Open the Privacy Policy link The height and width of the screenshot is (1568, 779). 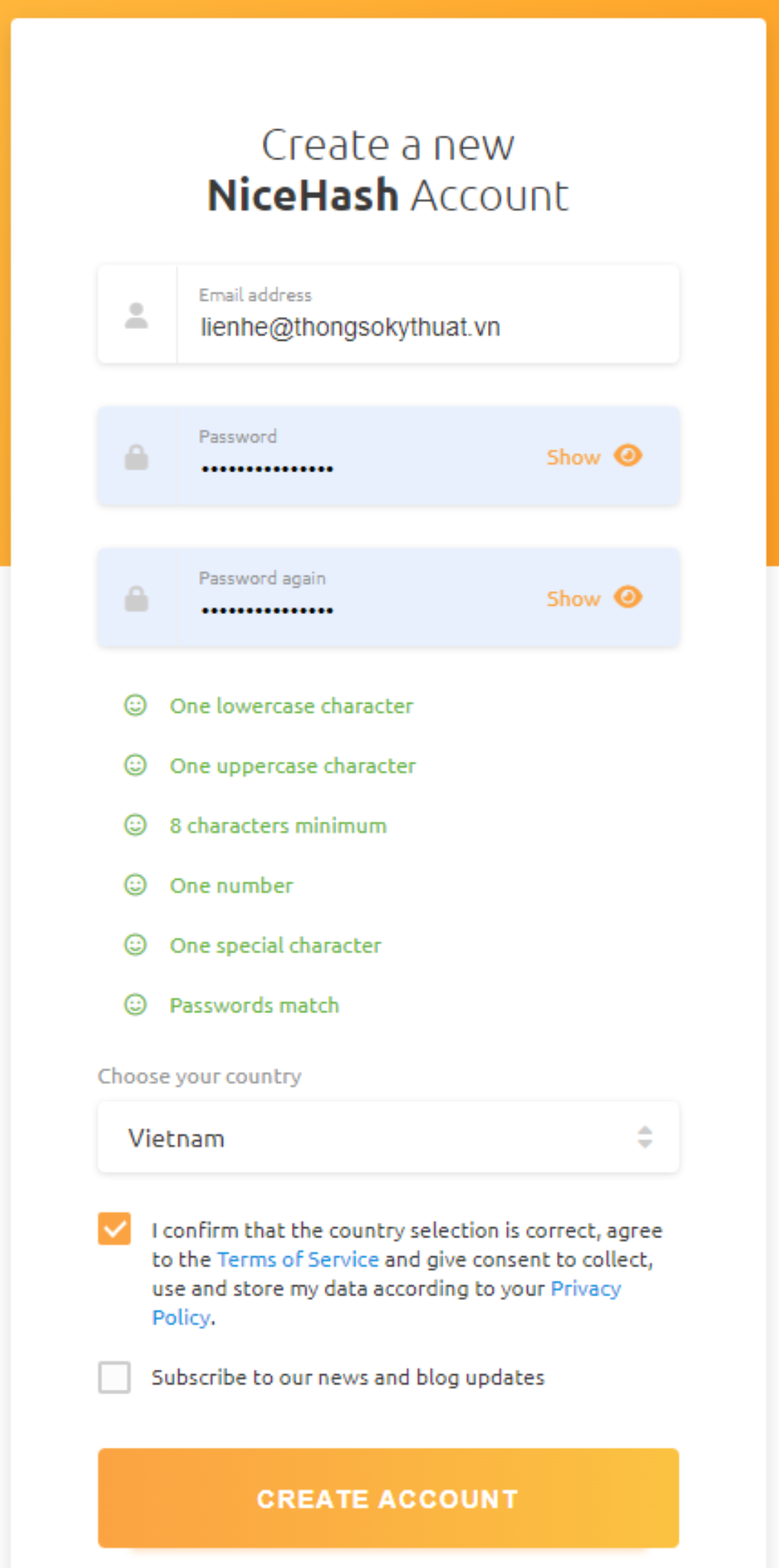click(x=585, y=1289)
